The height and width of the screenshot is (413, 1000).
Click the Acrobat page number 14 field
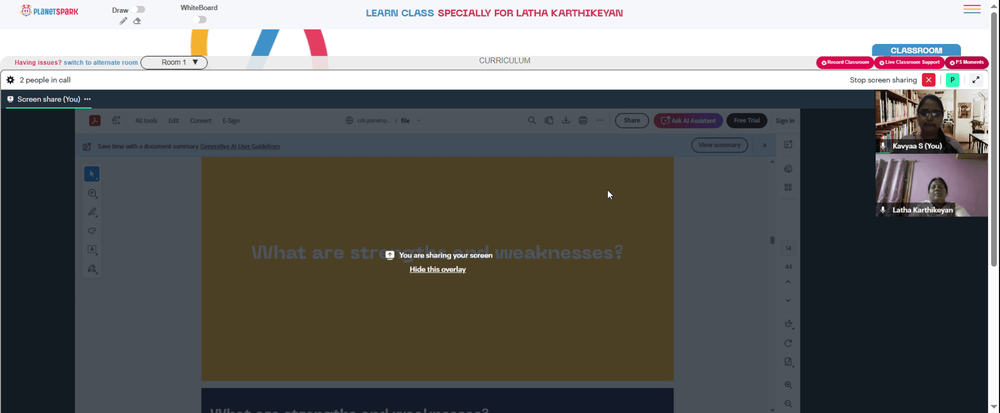[788, 248]
